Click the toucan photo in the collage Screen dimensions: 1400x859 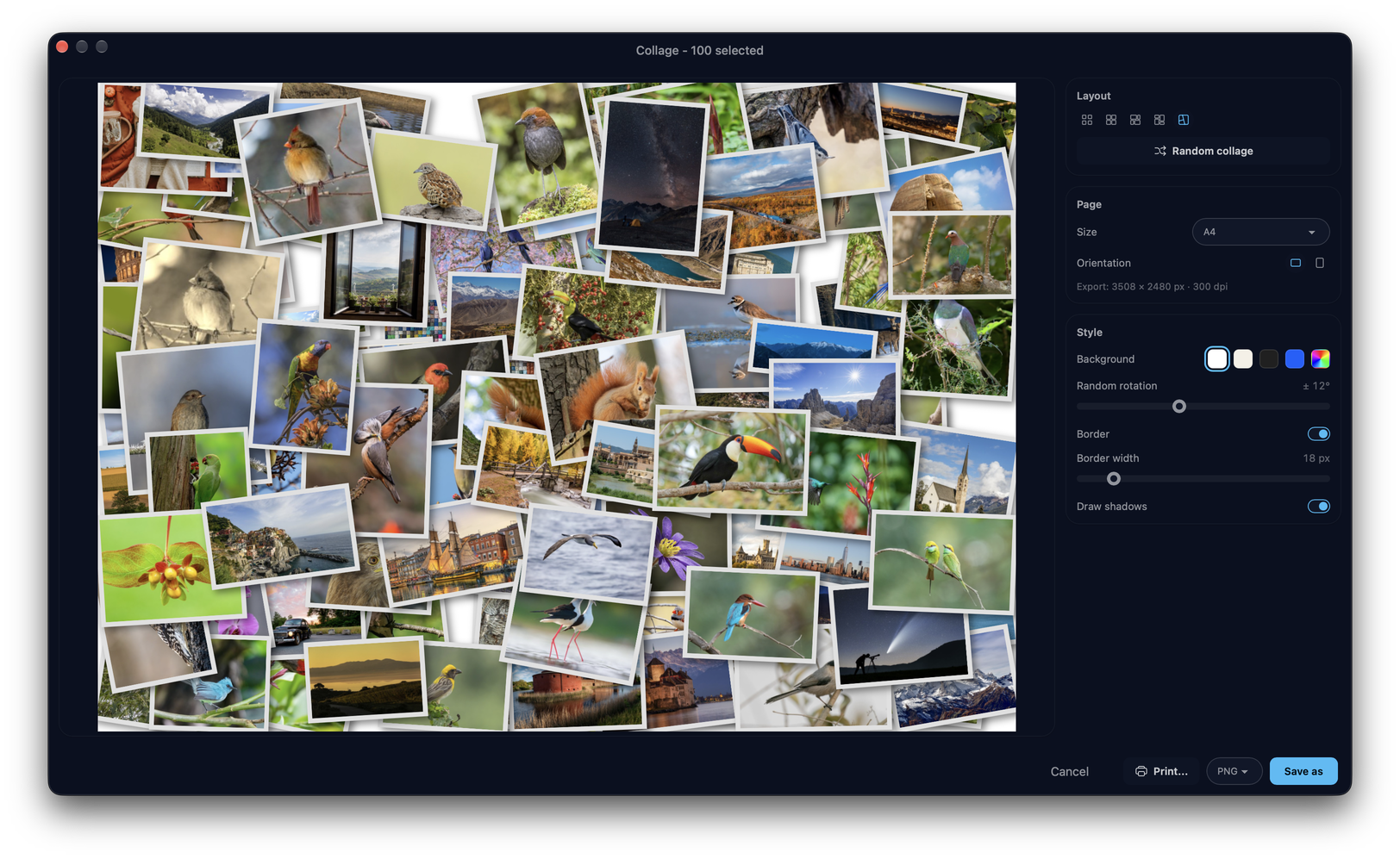click(x=733, y=460)
